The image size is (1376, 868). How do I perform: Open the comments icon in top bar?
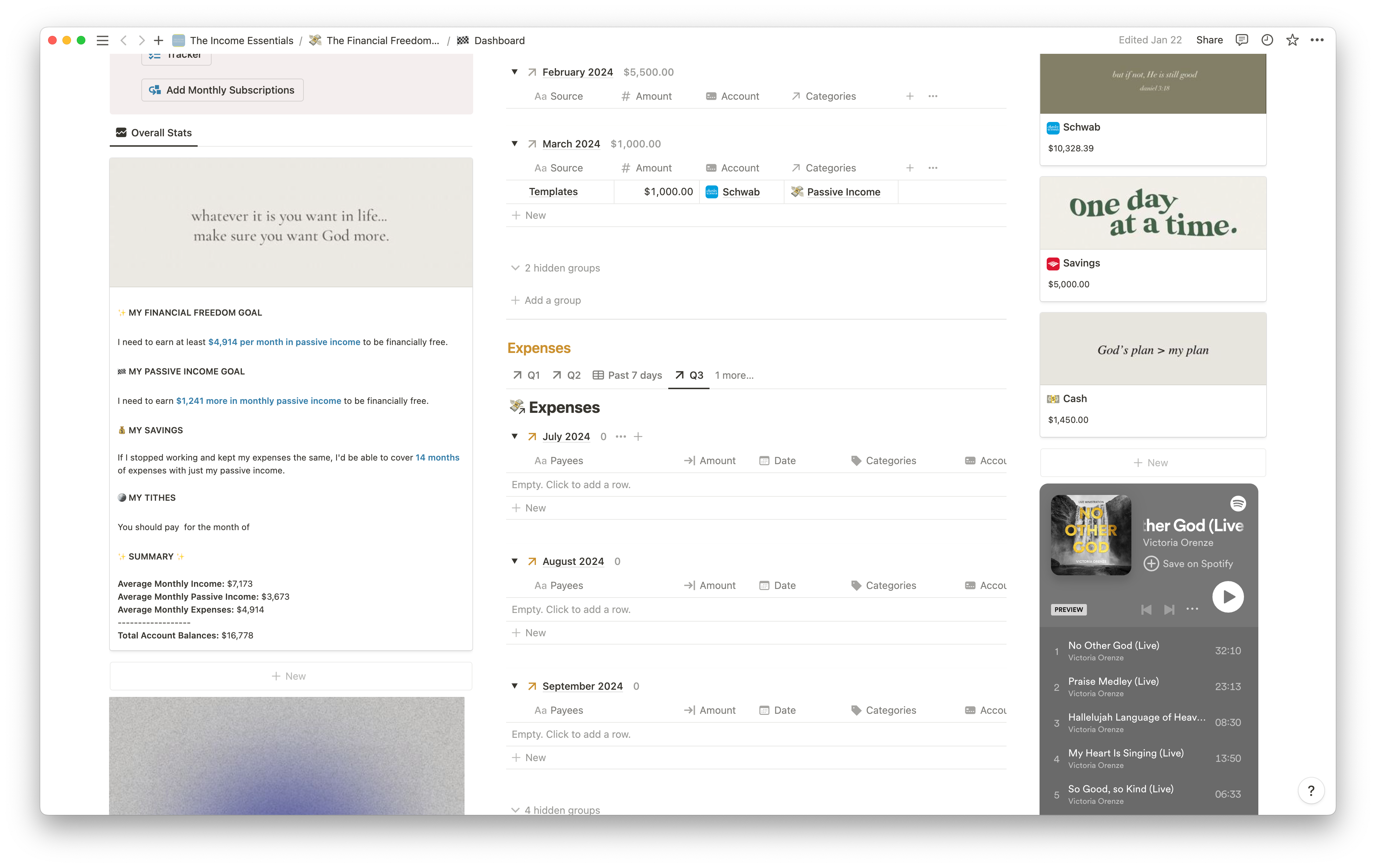1241,40
